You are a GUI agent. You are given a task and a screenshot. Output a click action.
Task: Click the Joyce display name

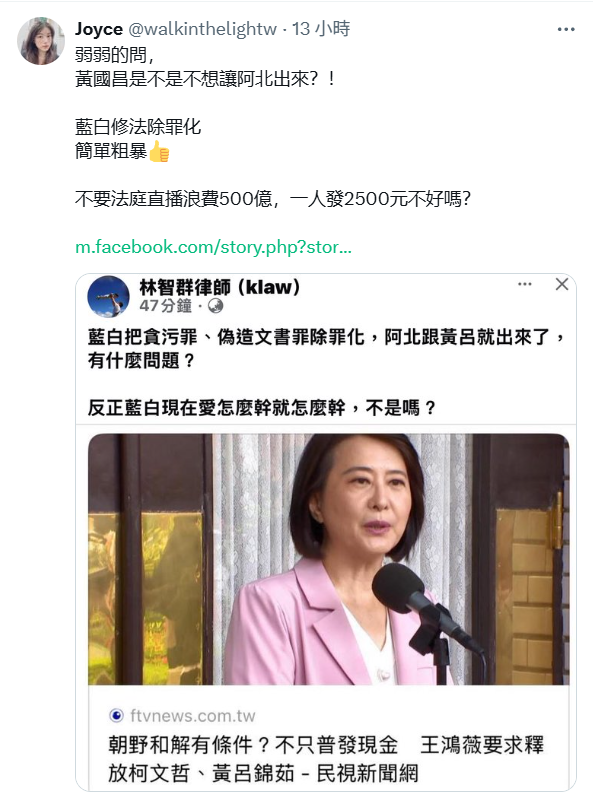click(99, 29)
